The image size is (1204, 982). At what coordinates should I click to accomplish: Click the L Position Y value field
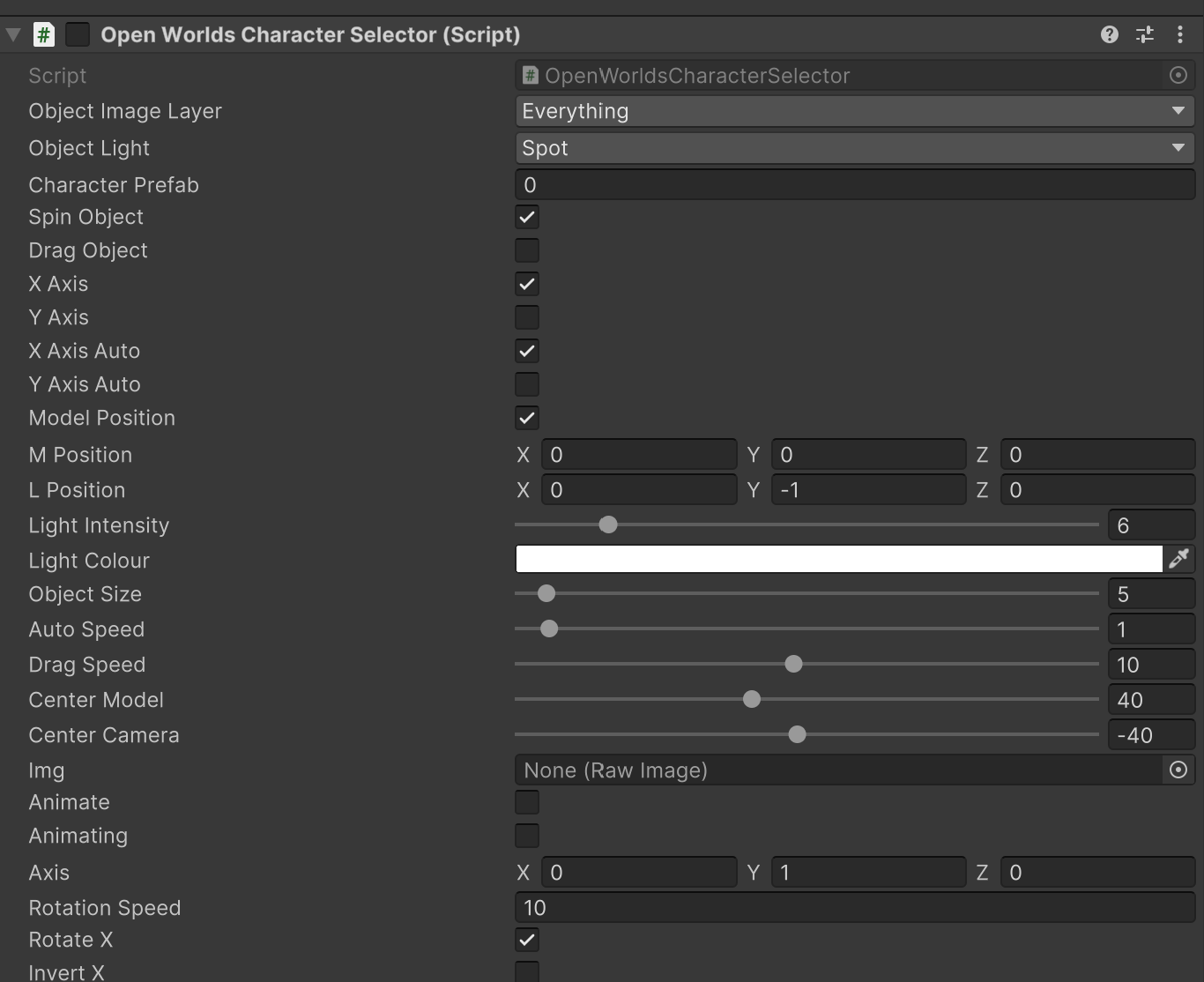pos(868,490)
